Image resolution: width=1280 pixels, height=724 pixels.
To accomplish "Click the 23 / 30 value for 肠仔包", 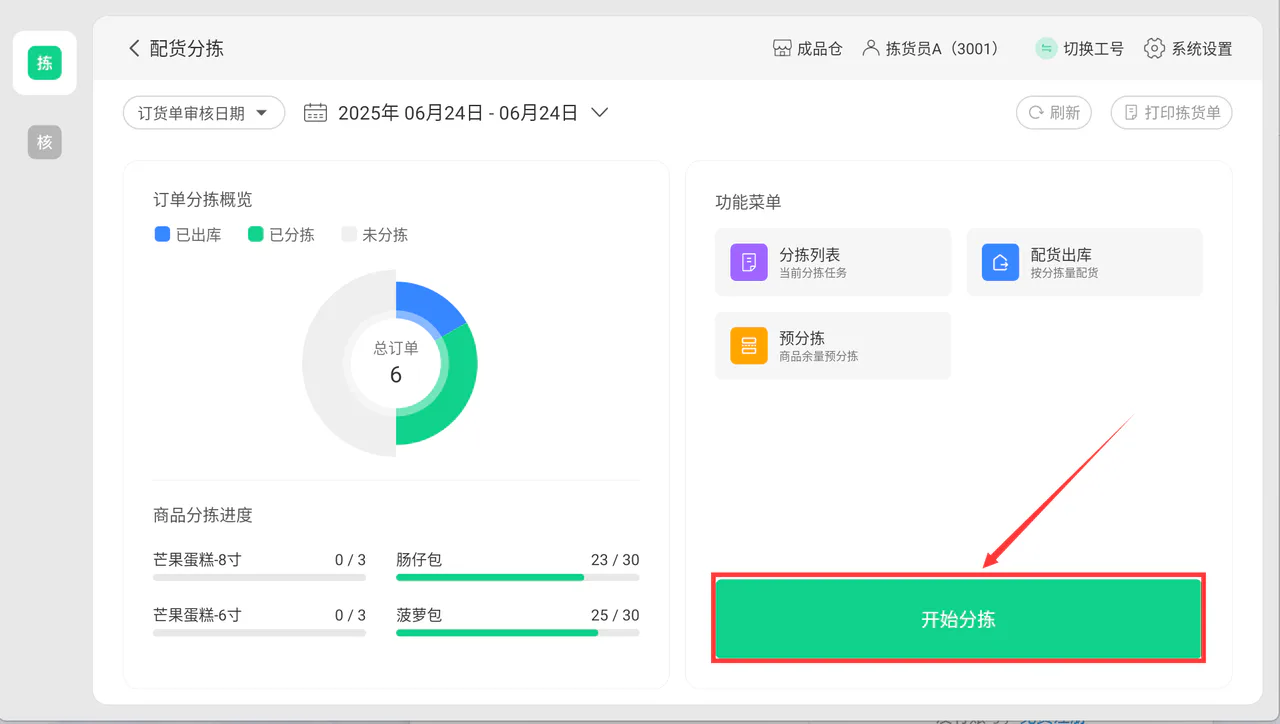I will click(615, 560).
